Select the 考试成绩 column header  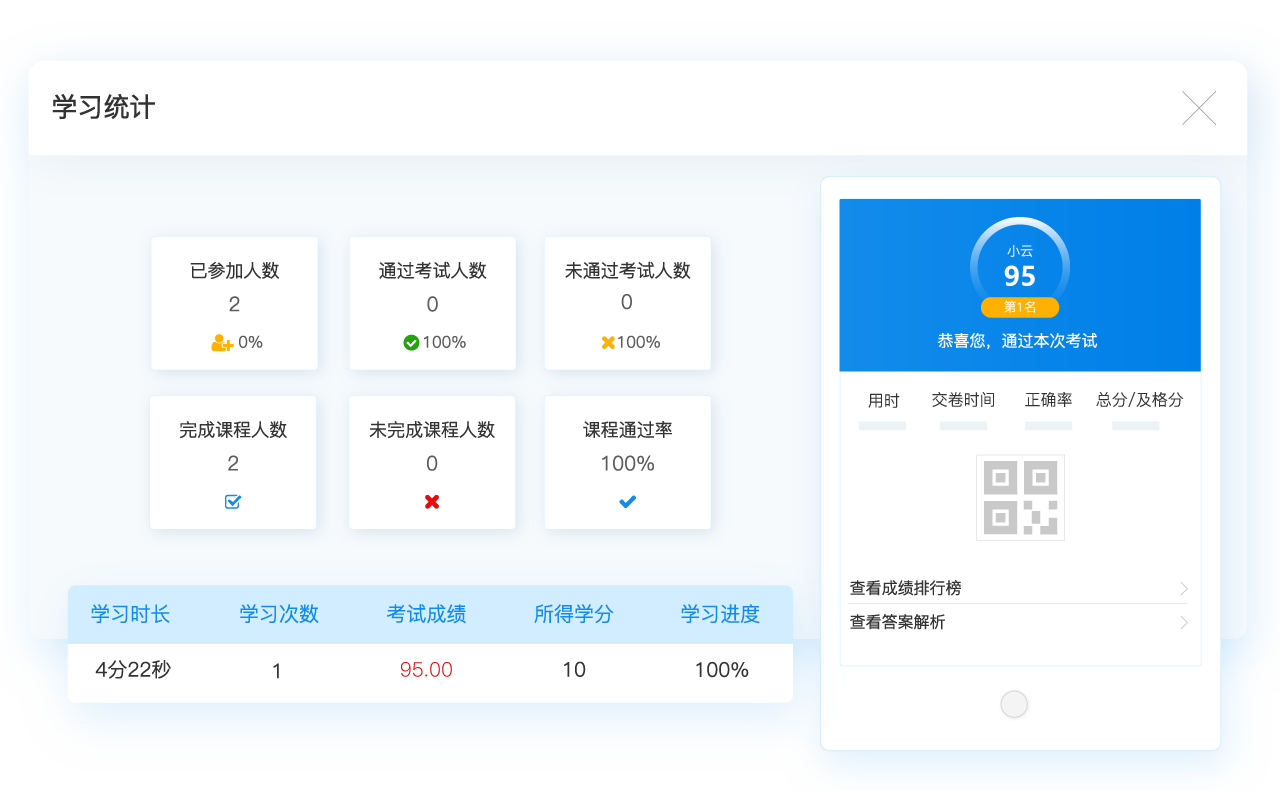(x=426, y=614)
